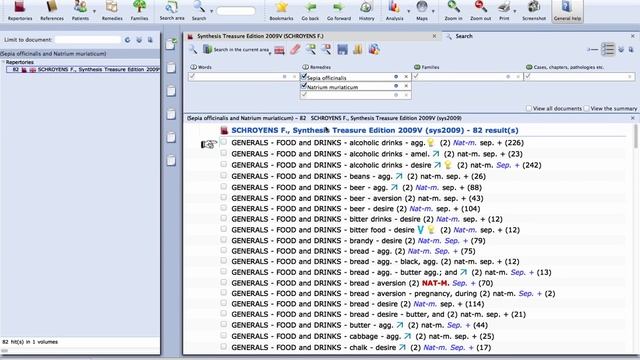Viewport: 640px width, 360px height.
Task: Switch to Synthesis Treasure Edition 2009V tab
Action: click(260, 36)
